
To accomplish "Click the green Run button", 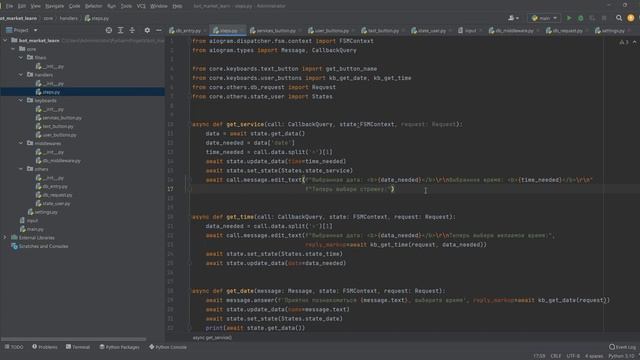I will pos(569,18).
